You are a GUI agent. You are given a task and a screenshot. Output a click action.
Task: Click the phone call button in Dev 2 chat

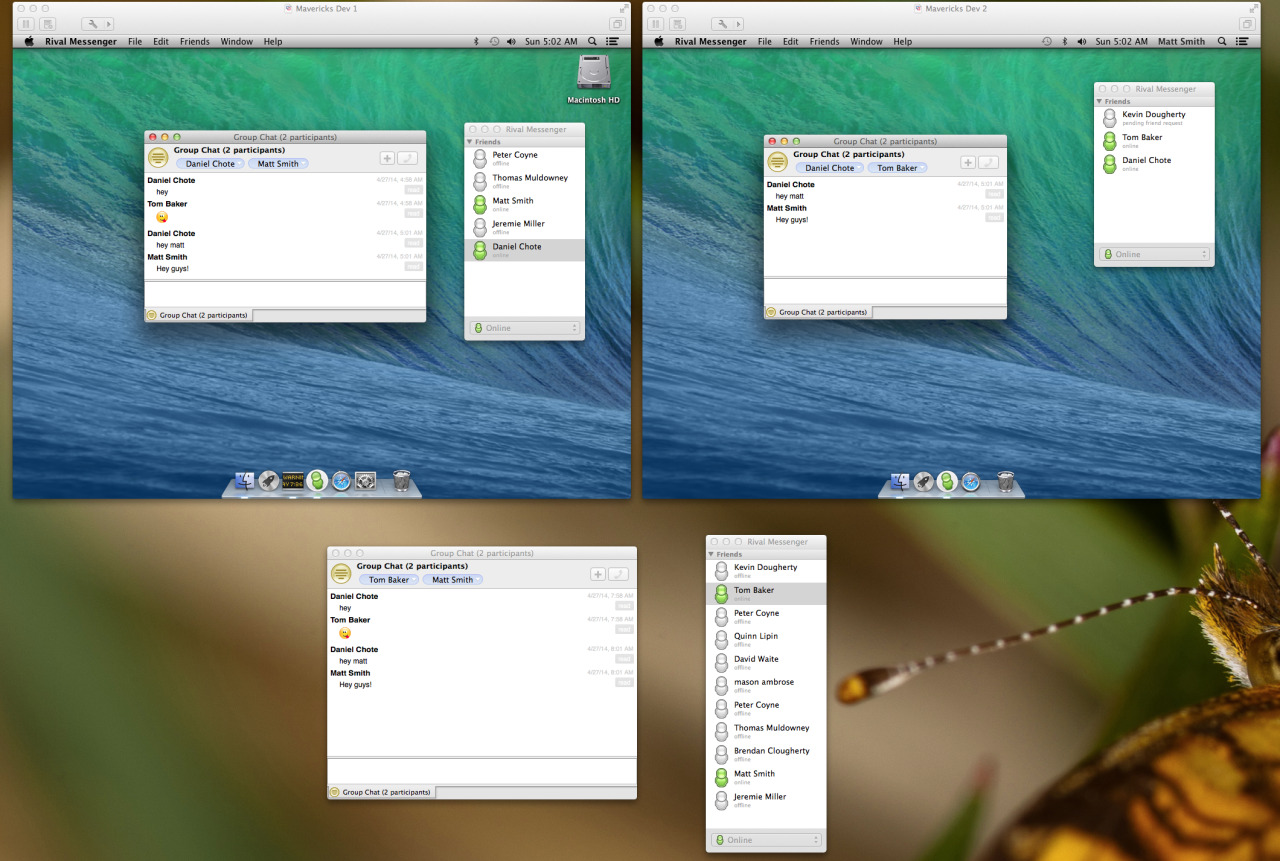pyautogui.click(x=988, y=162)
